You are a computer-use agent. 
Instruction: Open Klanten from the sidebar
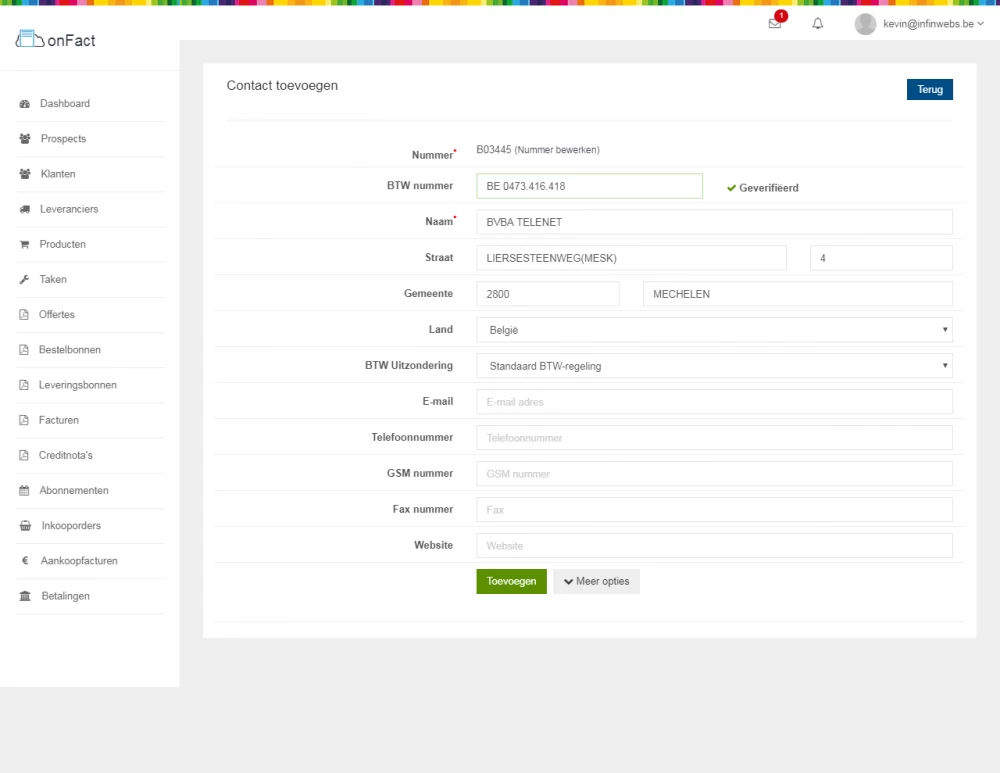(x=58, y=174)
